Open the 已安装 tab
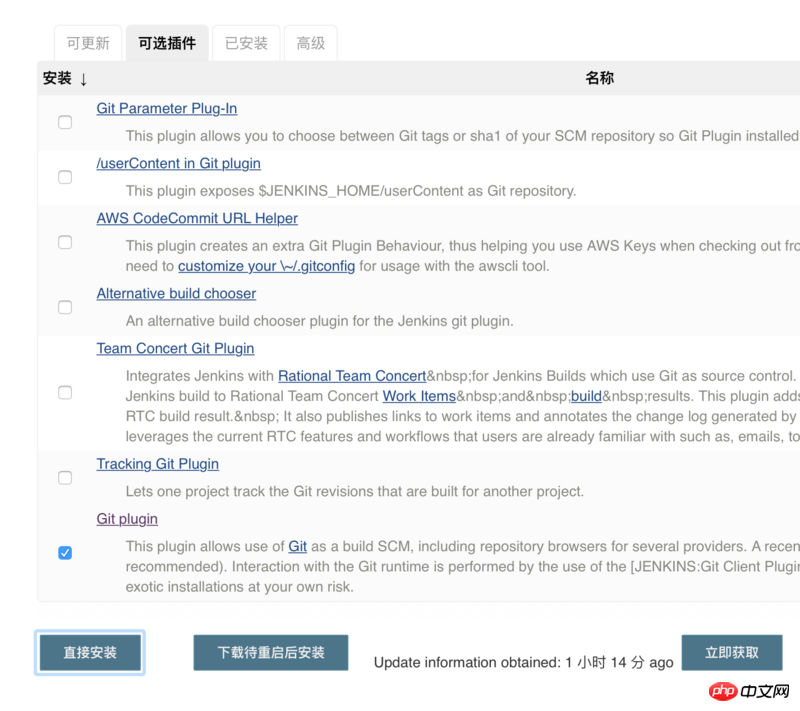 [x=246, y=43]
